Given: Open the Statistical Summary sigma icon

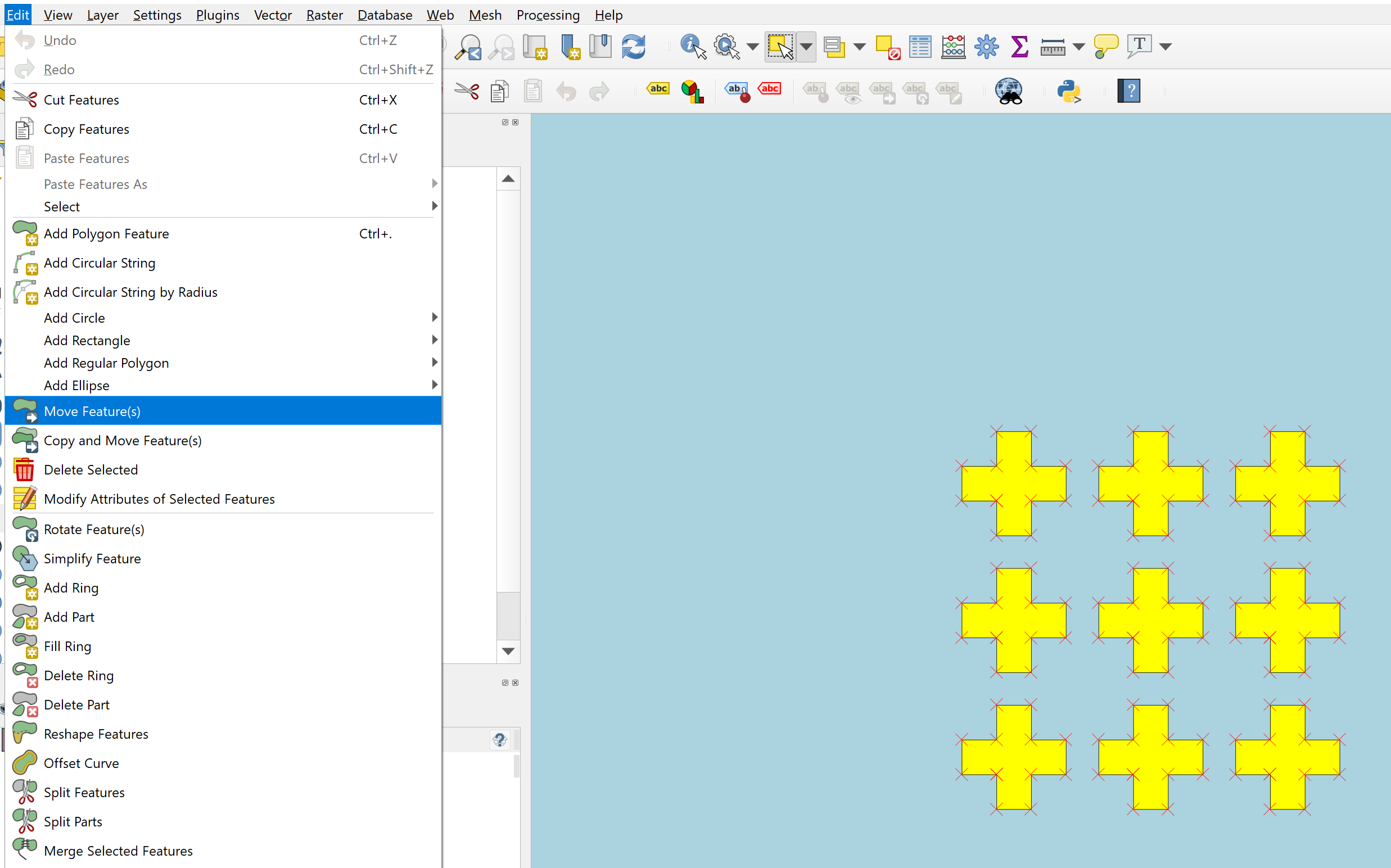Looking at the screenshot, I should click(1019, 47).
